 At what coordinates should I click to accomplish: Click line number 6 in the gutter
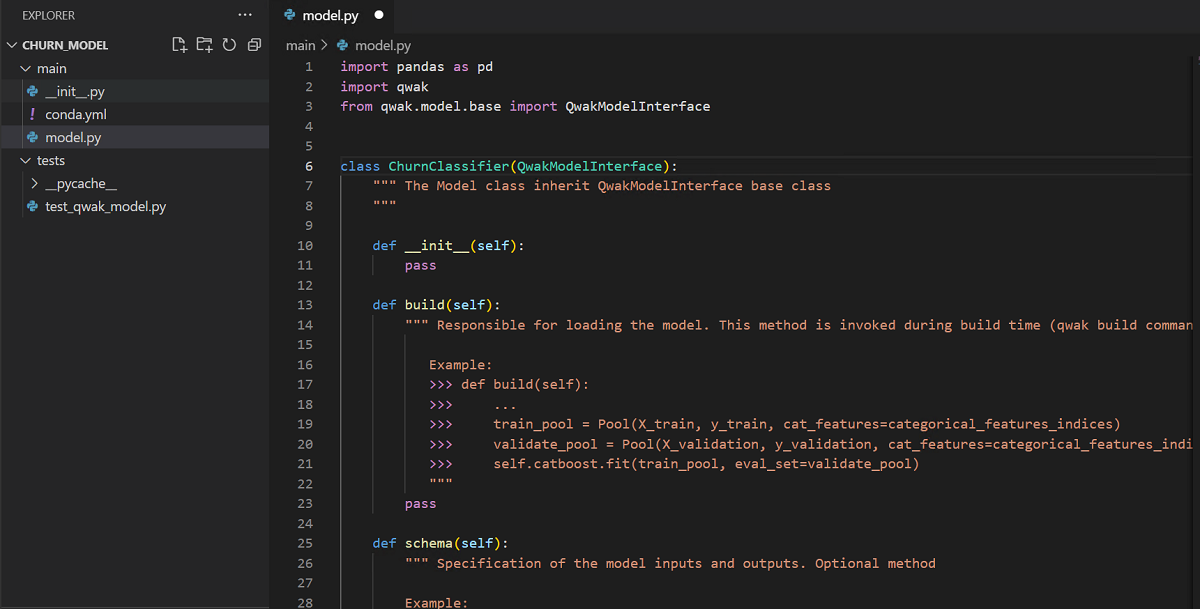coord(309,166)
